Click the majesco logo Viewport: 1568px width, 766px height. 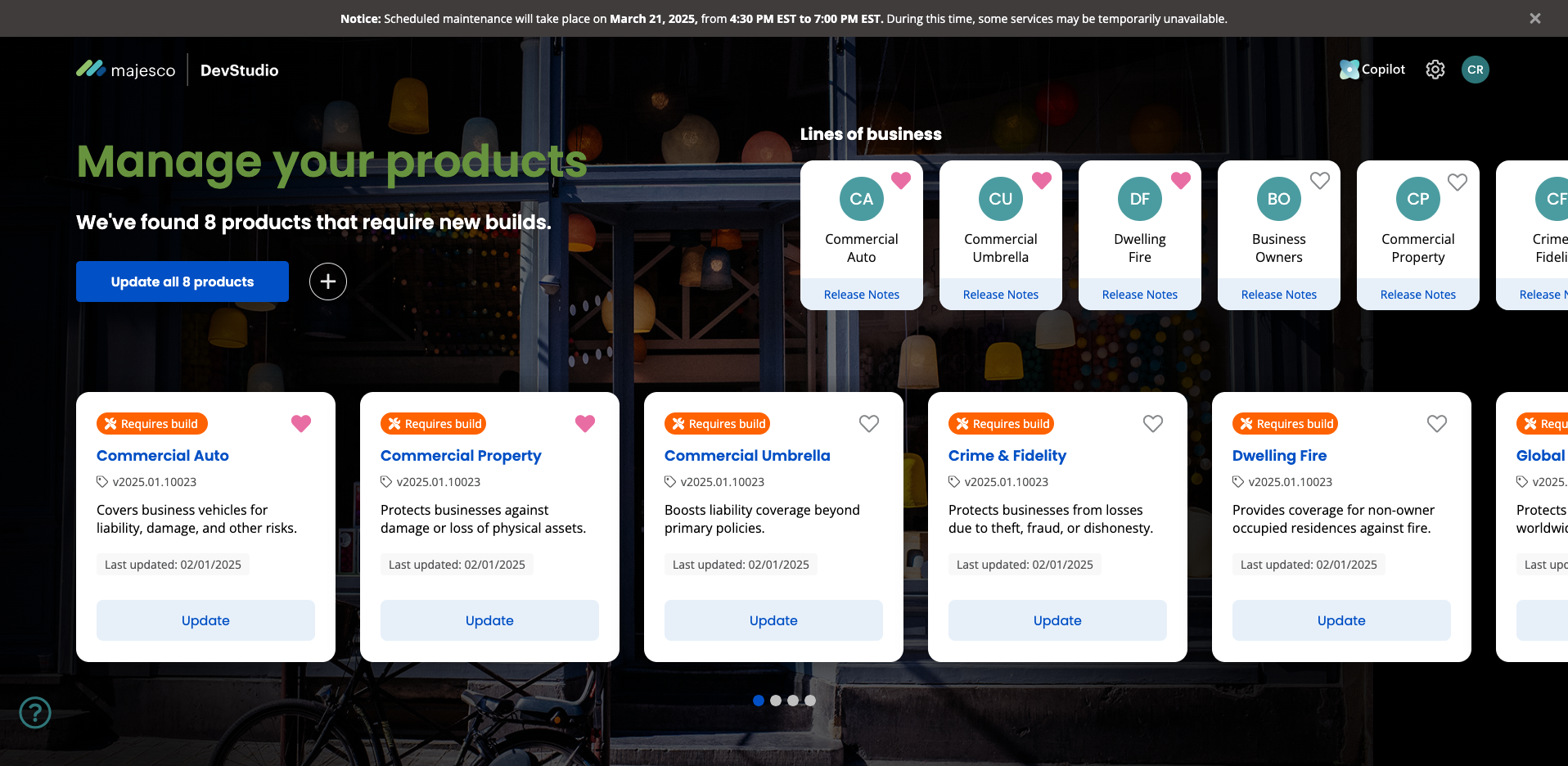(126, 70)
